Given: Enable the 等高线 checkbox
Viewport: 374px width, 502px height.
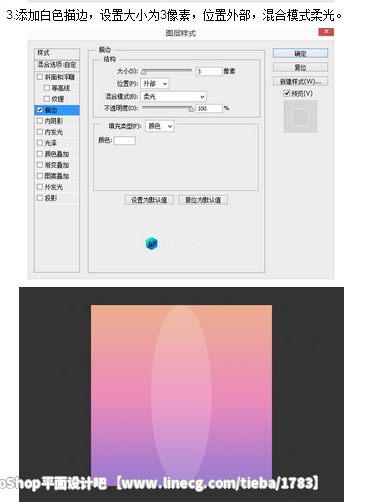Looking at the screenshot, I should tap(47, 88).
